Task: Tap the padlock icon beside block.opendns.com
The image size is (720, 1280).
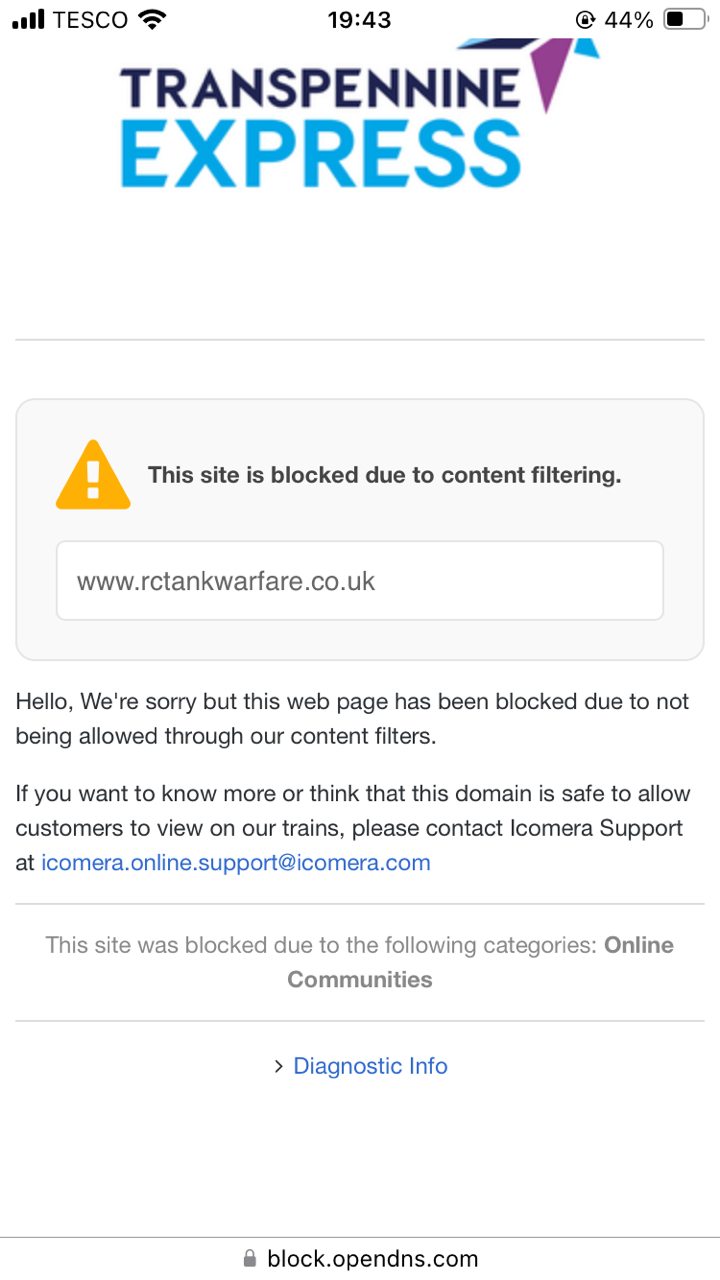Action: coord(250,1258)
